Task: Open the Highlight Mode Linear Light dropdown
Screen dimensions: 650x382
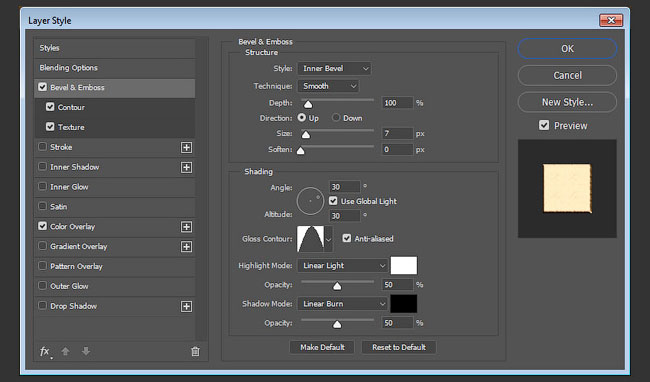Action: tap(342, 266)
